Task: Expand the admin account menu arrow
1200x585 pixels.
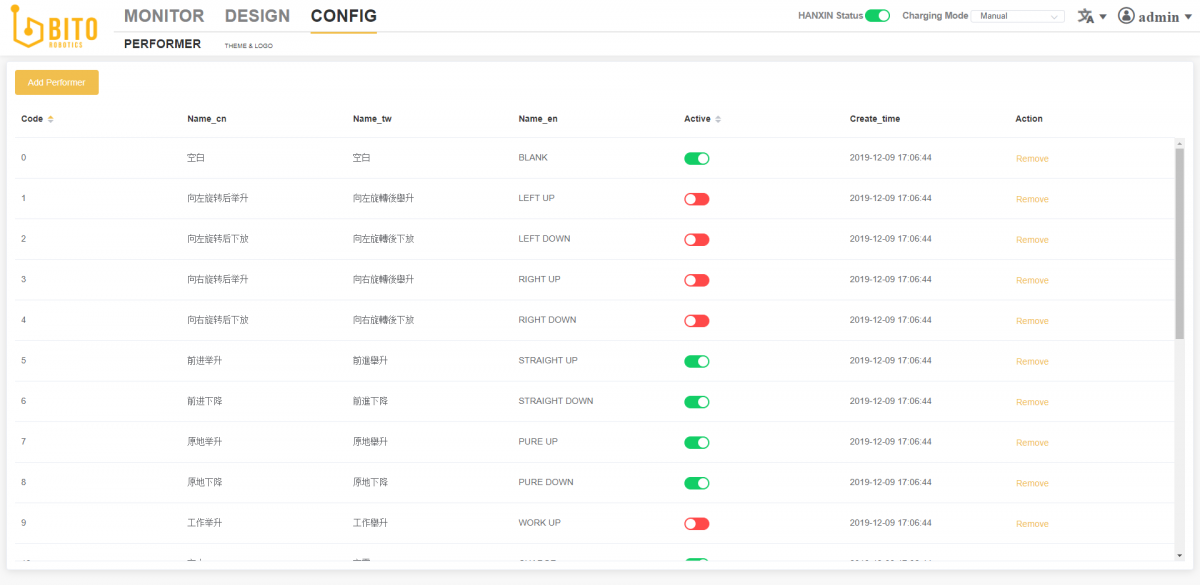Action: click(1189, 17)
